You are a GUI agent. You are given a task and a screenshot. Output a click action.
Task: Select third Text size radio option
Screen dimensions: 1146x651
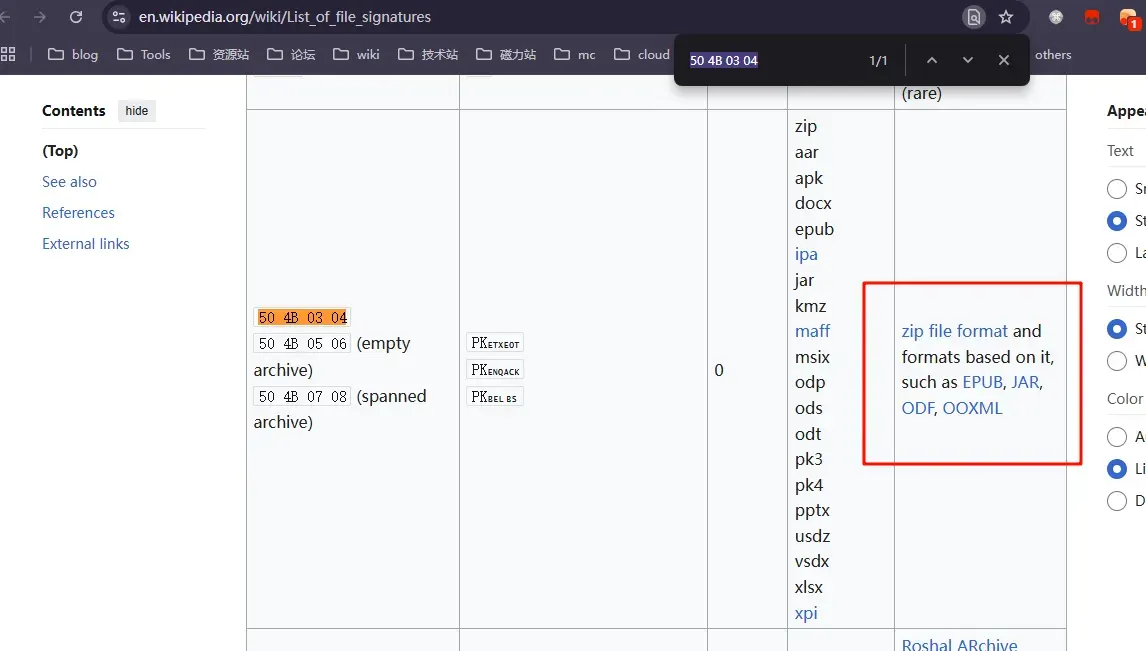(1117, 253)
